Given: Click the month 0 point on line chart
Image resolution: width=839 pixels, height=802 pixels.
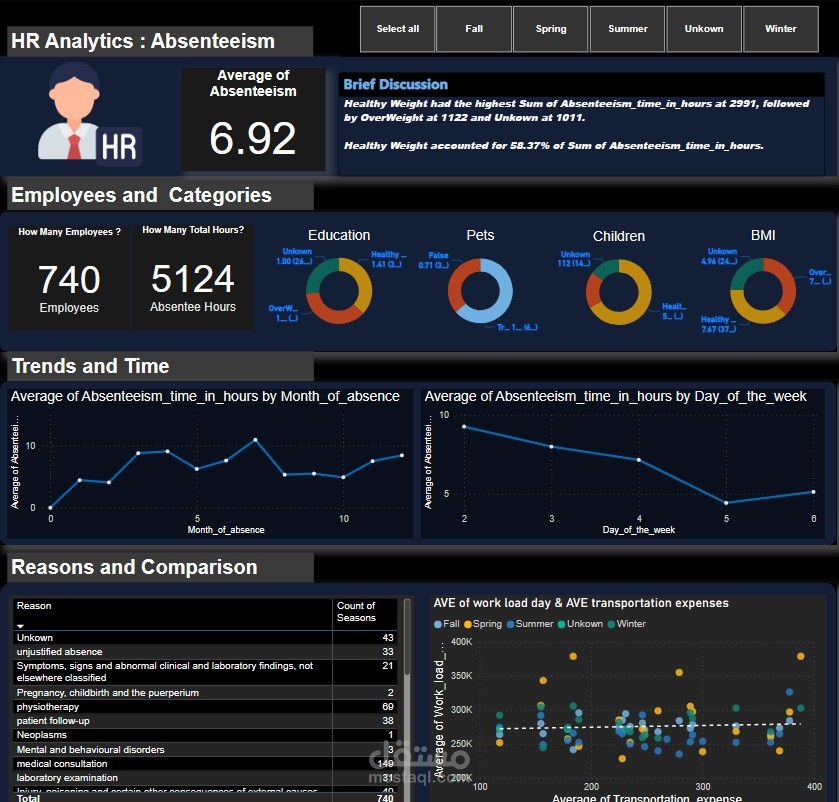Looking at the screenshot, I should [x=50, y=507].
